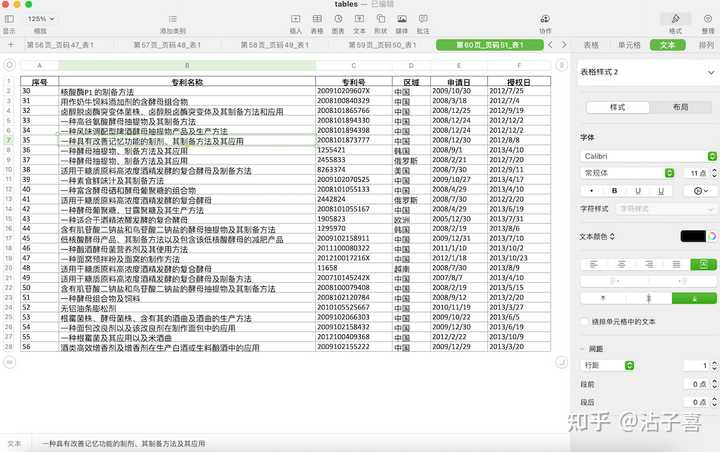Image resolution: width=720 pixels, height=452 pixels.
Task: Click the black text color swatch
Action: tap(692, 236)
